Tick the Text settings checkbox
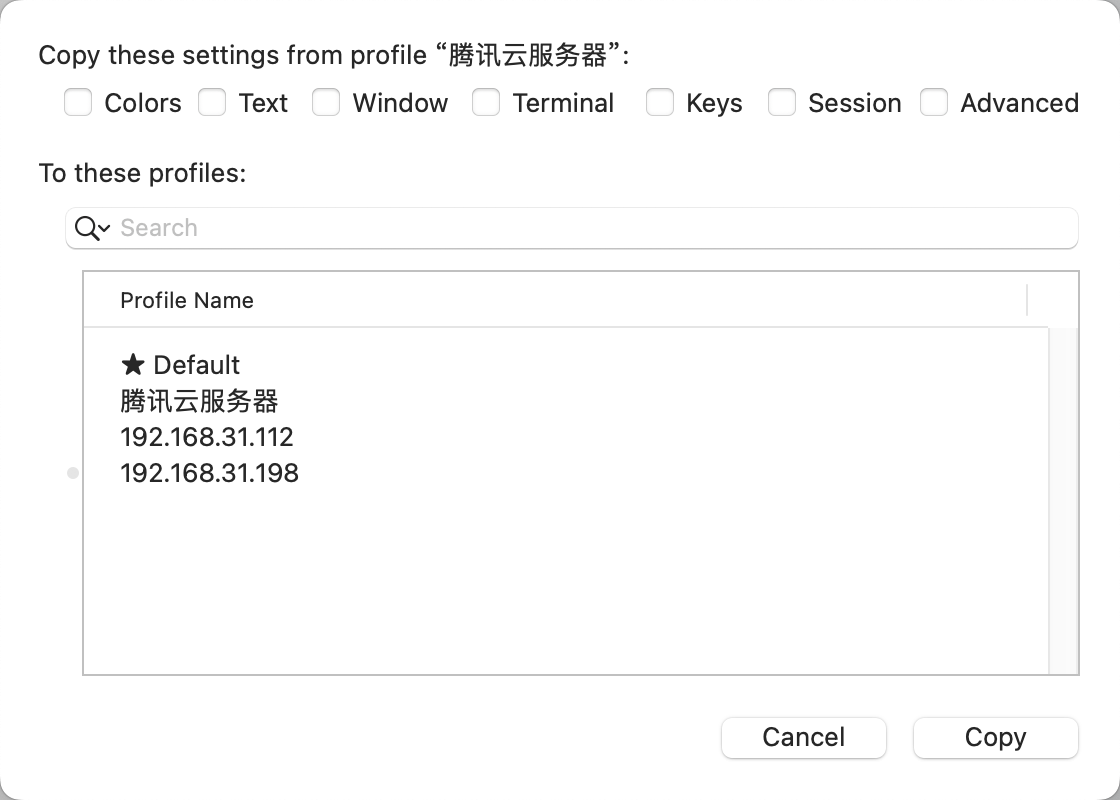Image resolution: width=1120 pixels, height=800 pixels. (212, 103)
